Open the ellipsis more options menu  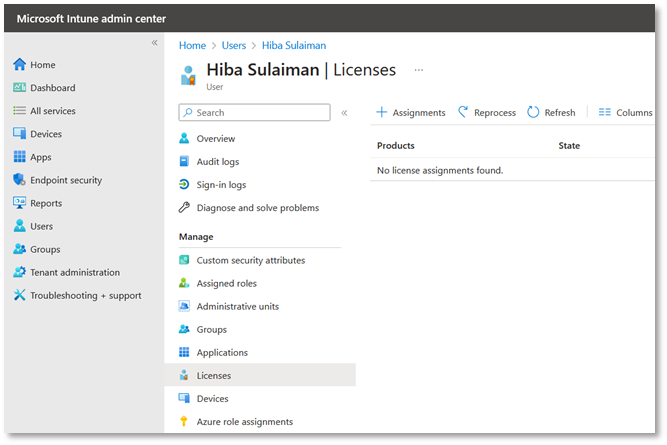click(x=418, y=70)
